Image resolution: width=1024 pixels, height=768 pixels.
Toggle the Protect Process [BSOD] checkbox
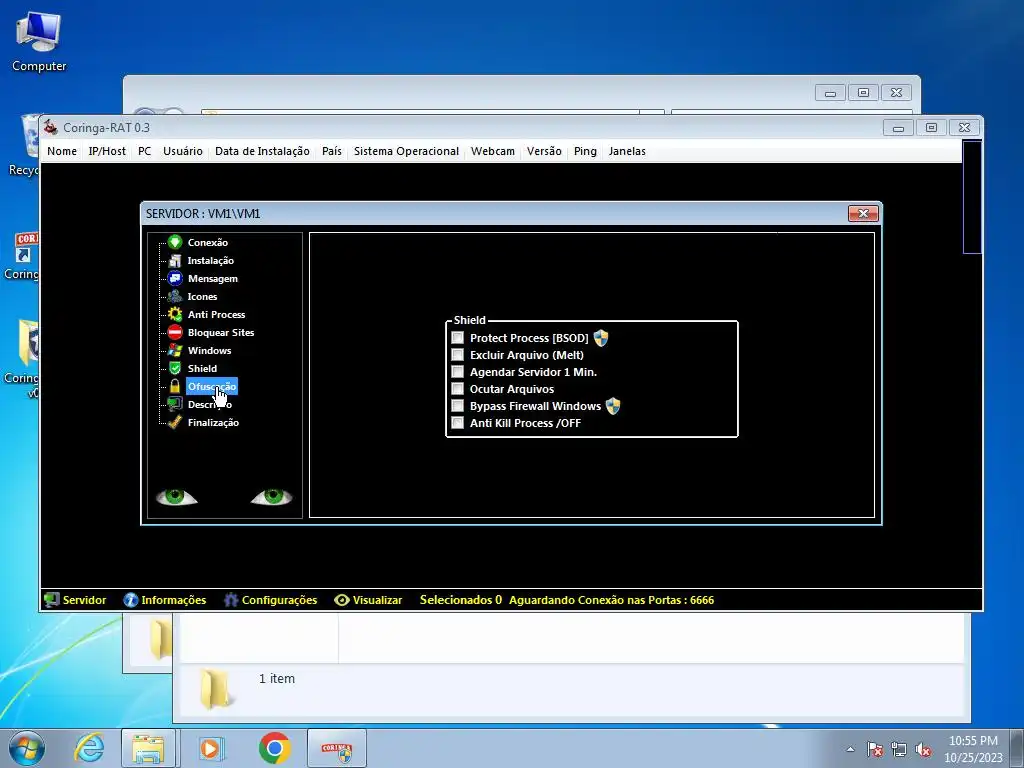[458, 338]
